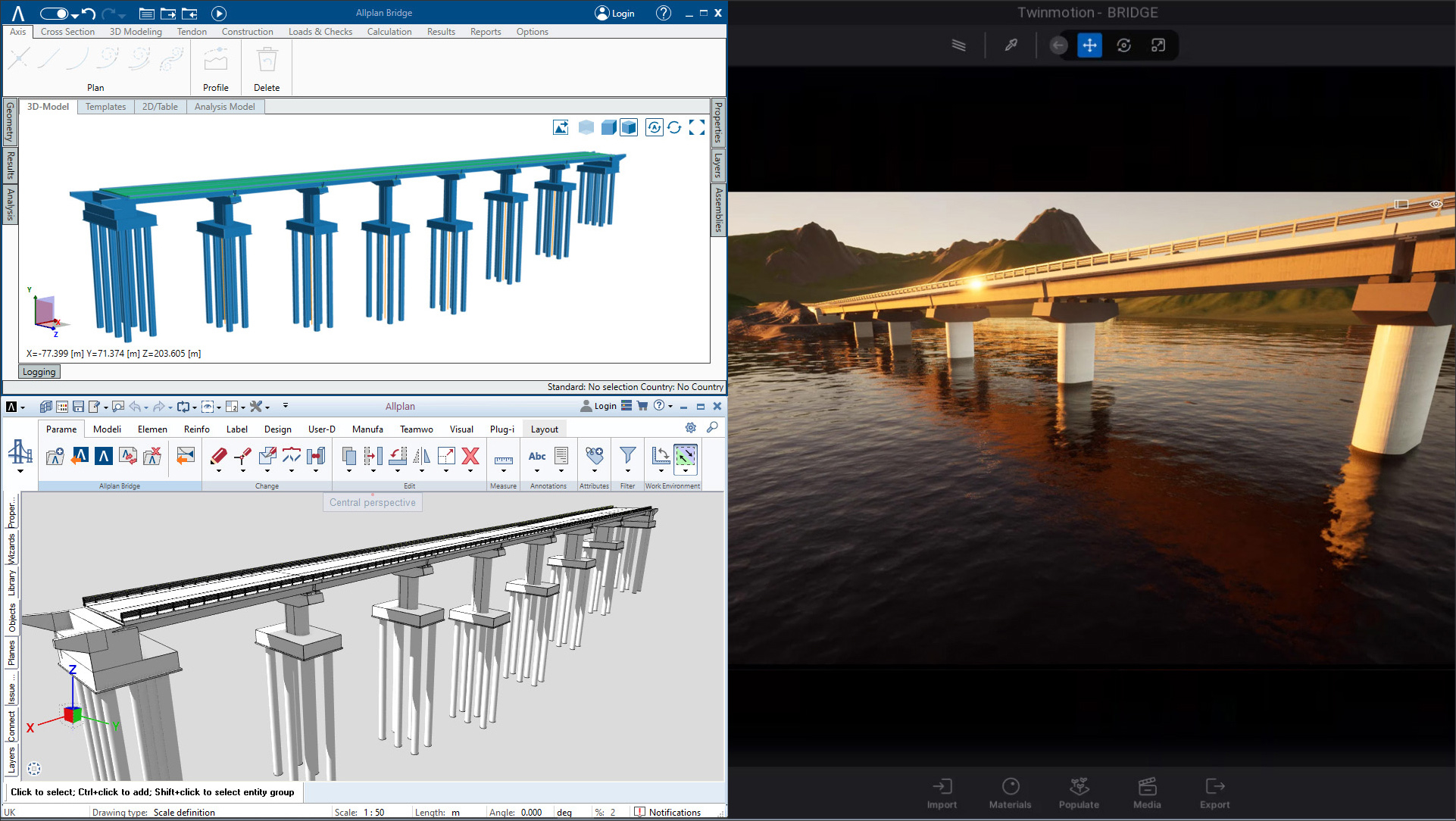Image resolution: width=1456 pixels, height=821 pixels.
Task: Open dropdown under the Measure ruler icon
Action: pos(503,471)
